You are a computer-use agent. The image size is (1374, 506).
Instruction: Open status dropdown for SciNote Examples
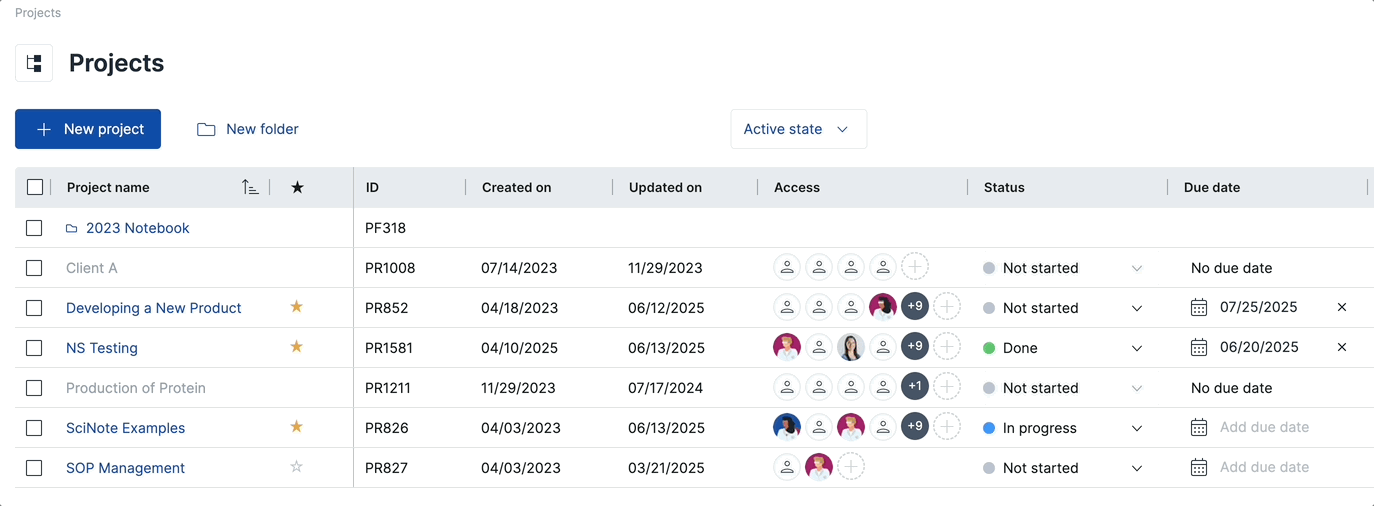pos(1136,428)
